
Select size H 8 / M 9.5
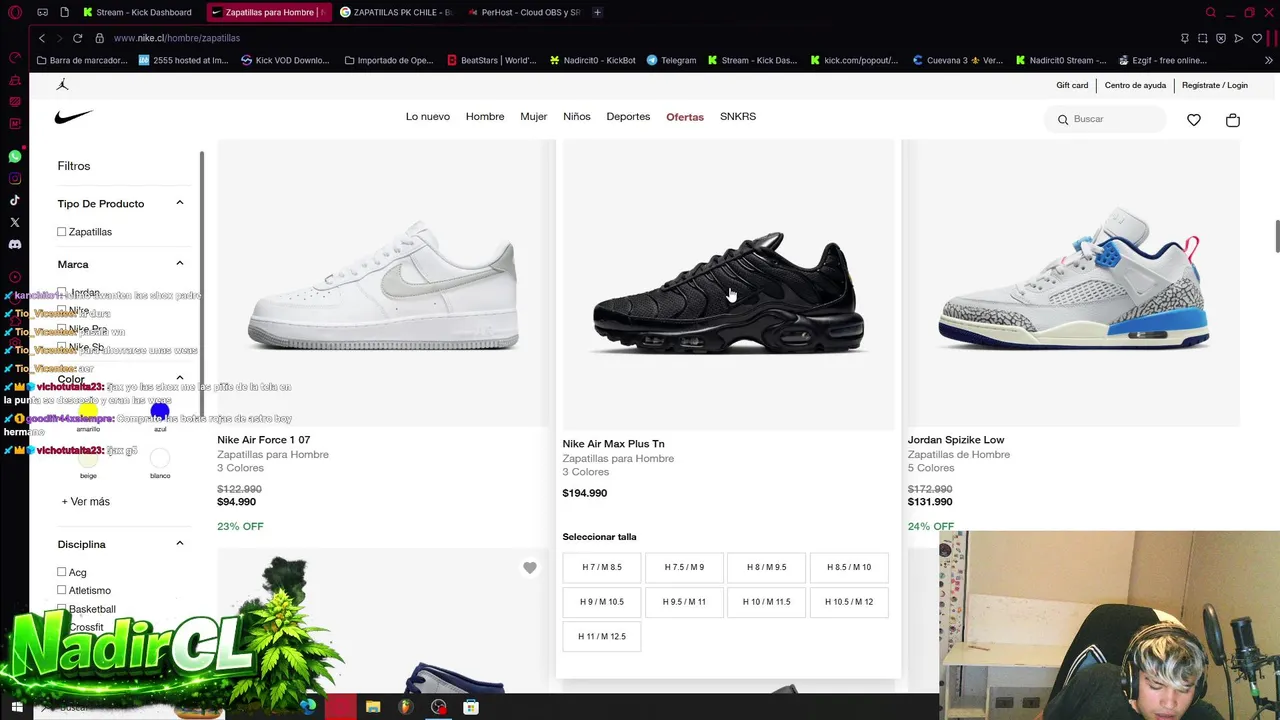click(x=767, y=567)
